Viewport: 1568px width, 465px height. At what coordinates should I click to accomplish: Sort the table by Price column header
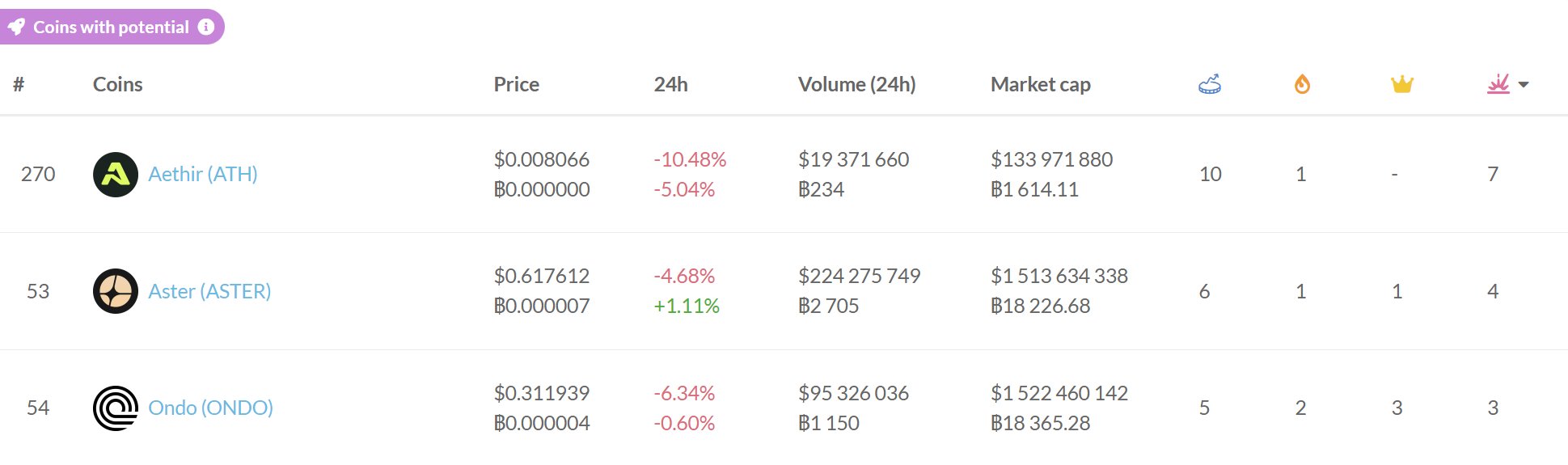(516, 84)
